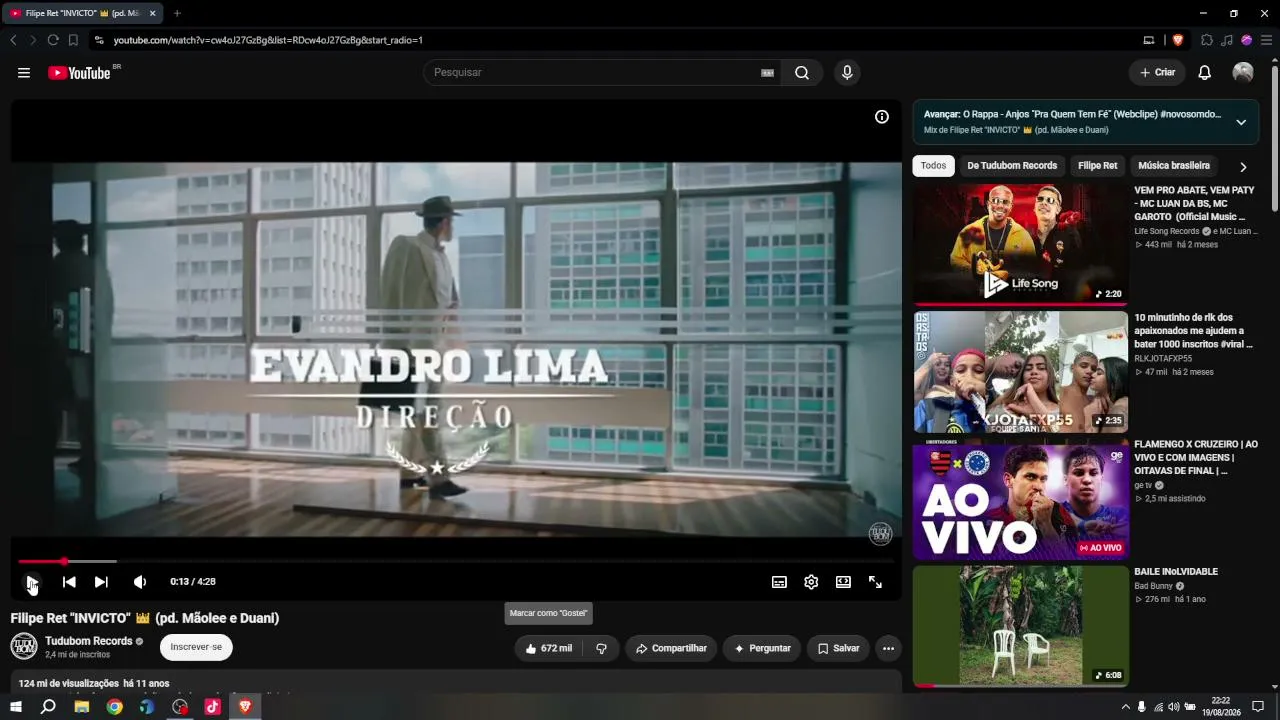Open the YouTube guide hamburger menu

coord(24,73)
